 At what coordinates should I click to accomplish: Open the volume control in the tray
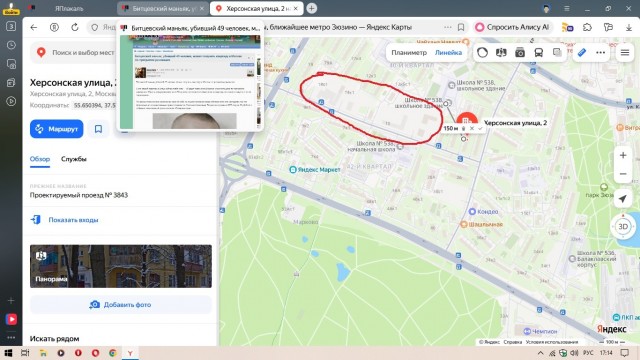(574, 353)
